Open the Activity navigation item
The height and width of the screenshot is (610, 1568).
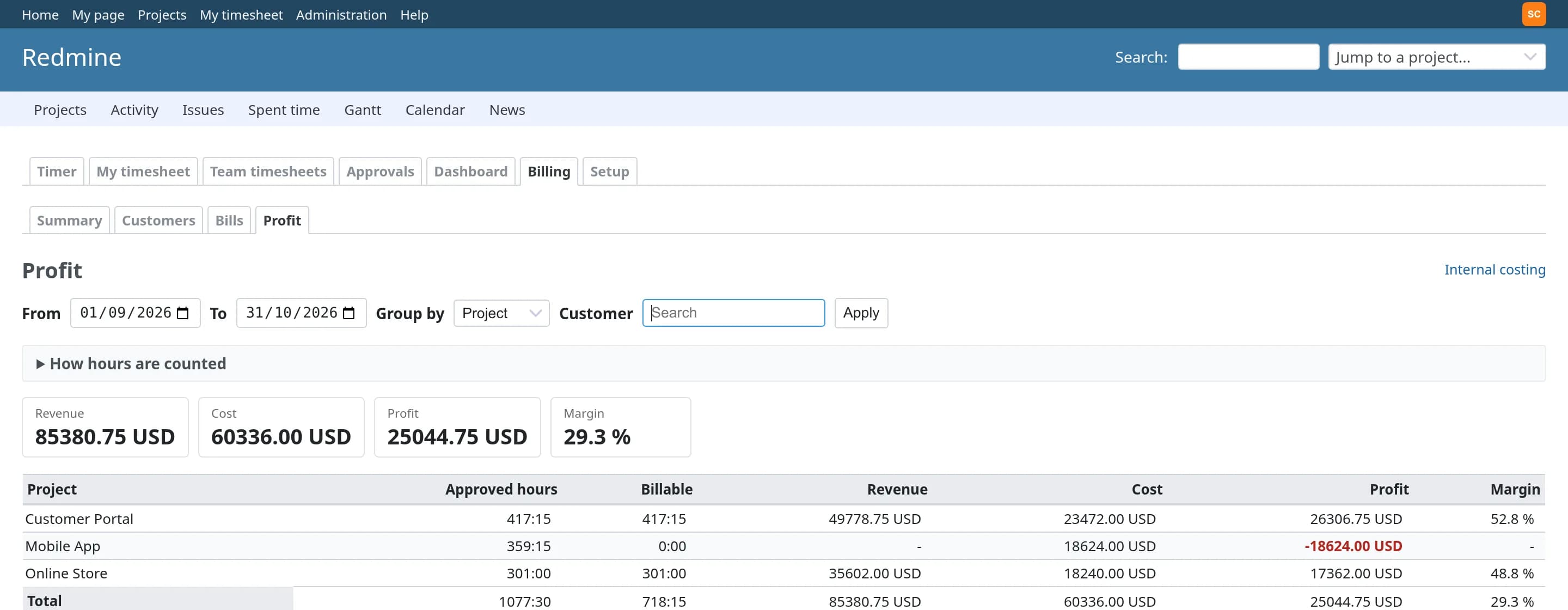click(x=134, y=109)
